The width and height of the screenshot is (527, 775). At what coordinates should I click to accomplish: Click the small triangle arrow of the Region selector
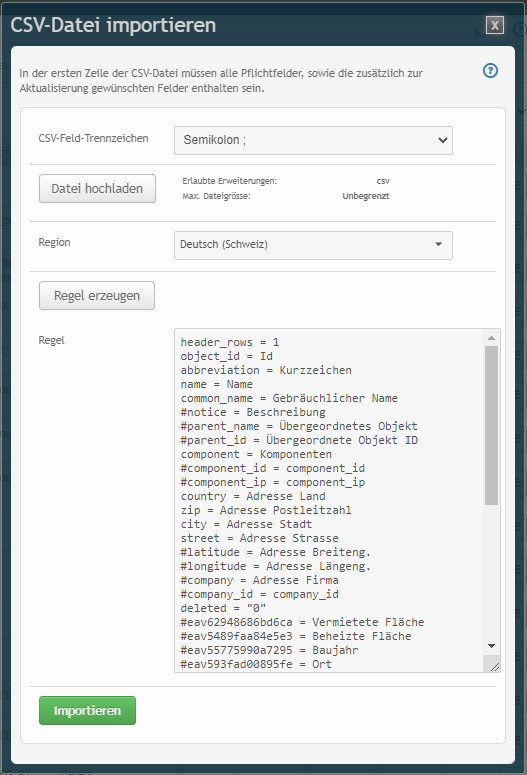(439, 244)
